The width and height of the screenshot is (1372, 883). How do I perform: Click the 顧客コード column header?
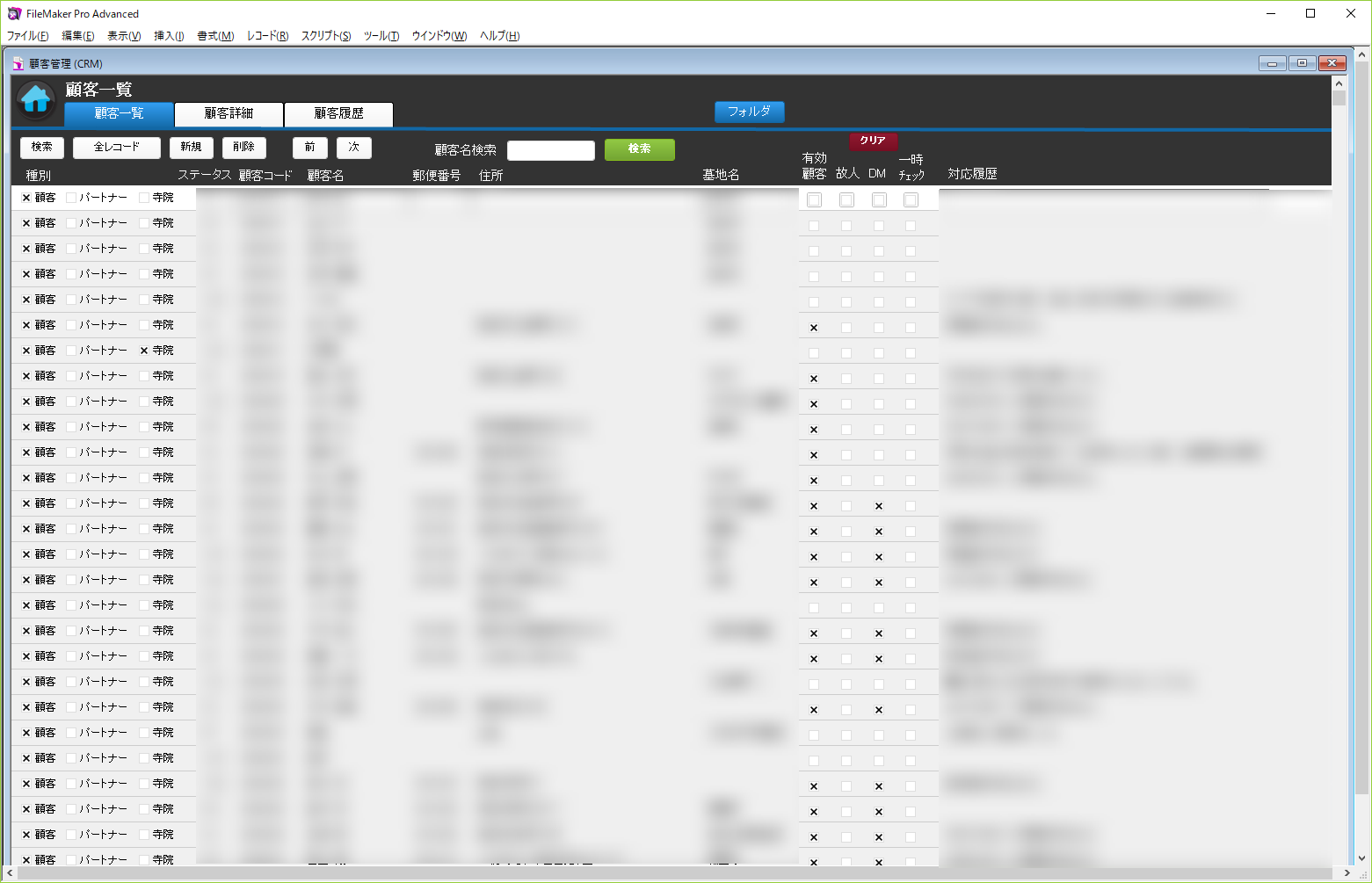[265, 176]
